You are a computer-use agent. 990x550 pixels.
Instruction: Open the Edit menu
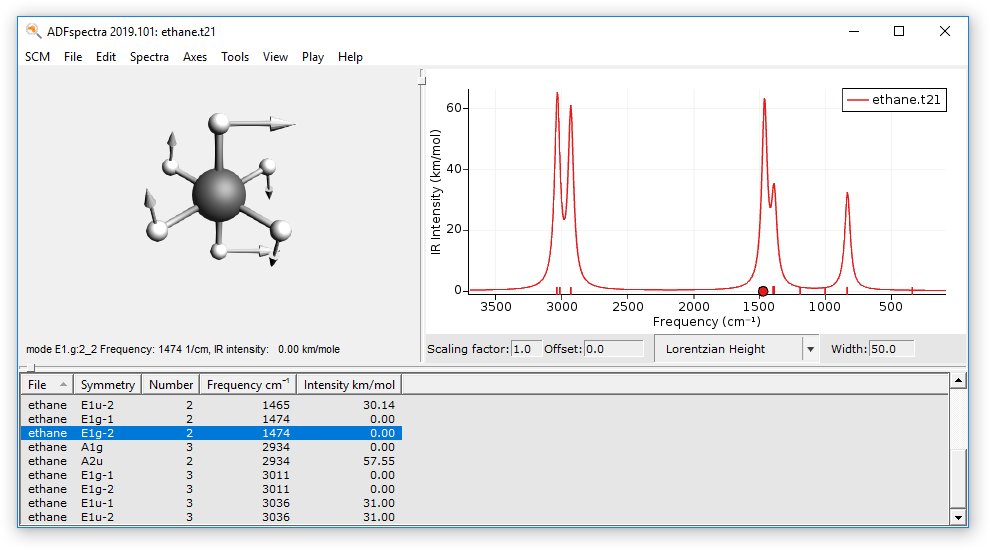click(x=106, y=57)
